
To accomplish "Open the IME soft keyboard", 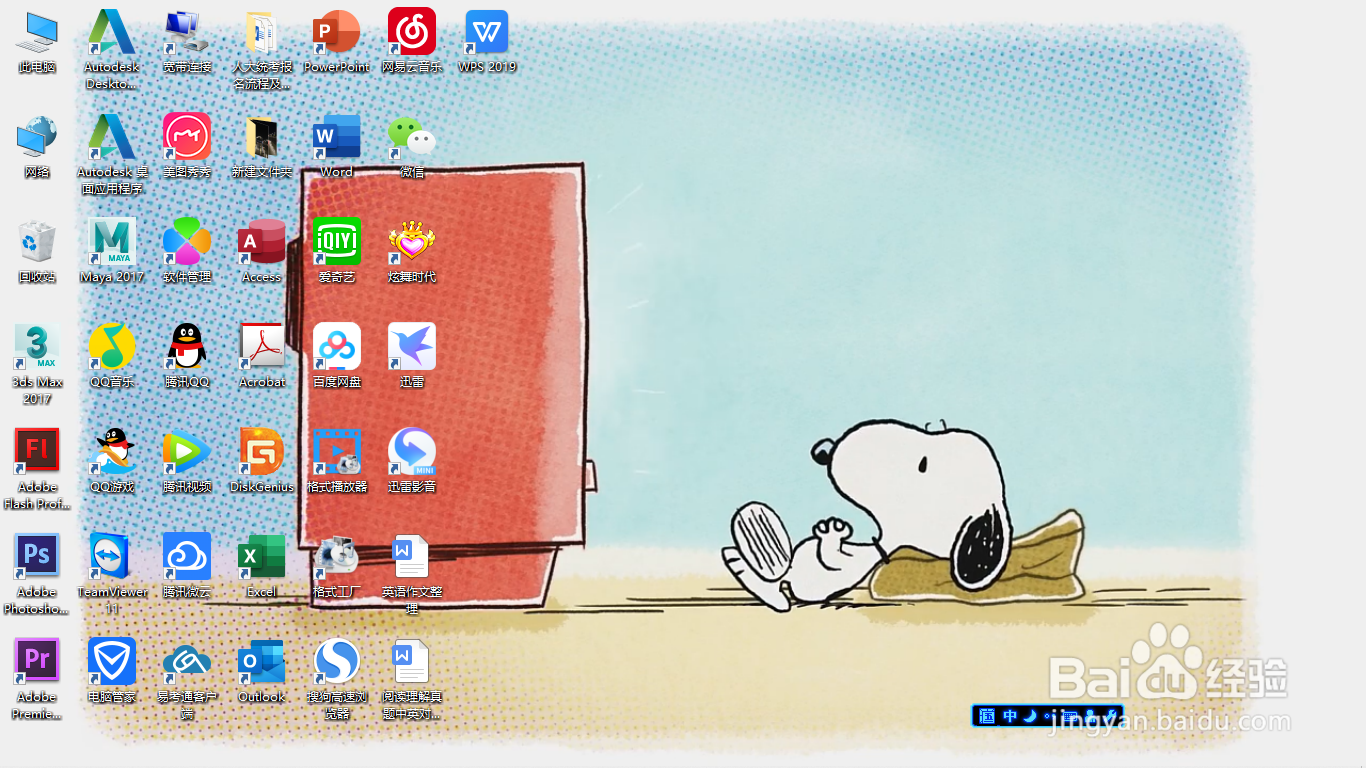I will tap(1070, 716).
